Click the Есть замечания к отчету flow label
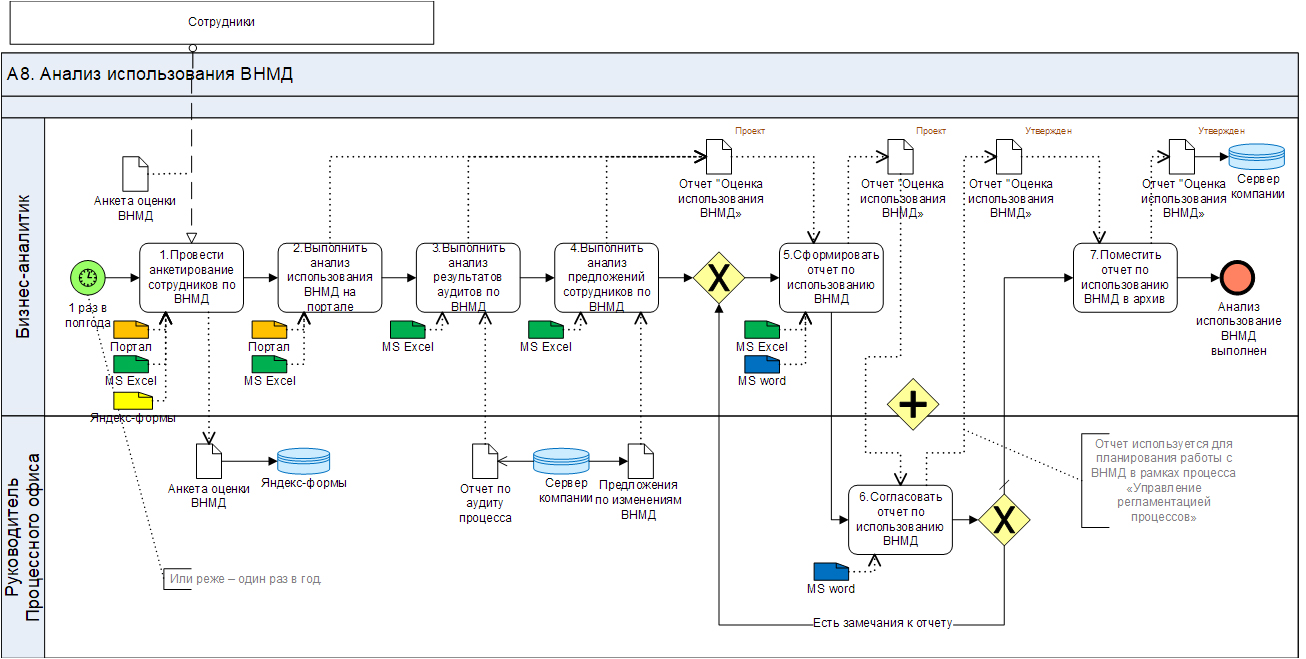Screen dimensions: 1306x659 (881, 623)
